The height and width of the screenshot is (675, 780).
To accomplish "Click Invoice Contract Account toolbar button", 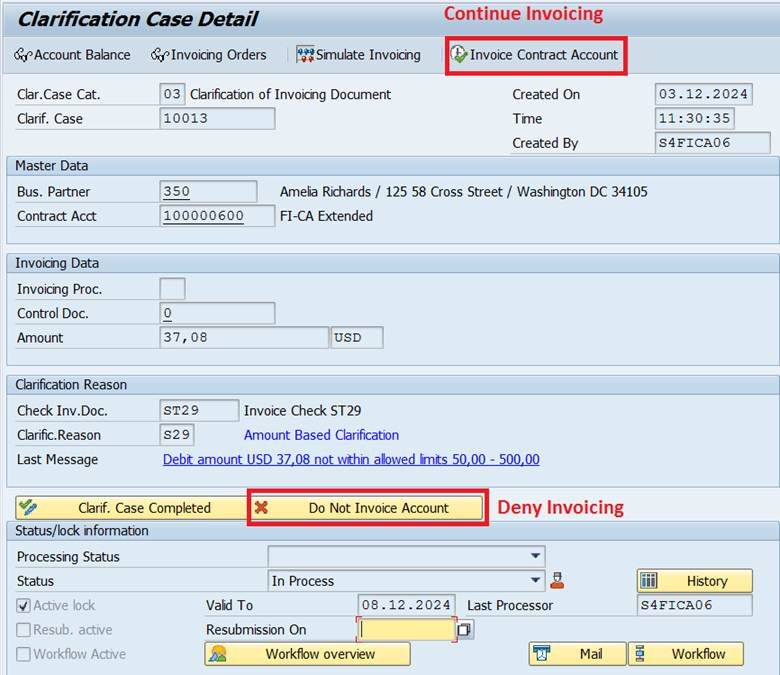I will pyautogui.click(x=535, y=55).
